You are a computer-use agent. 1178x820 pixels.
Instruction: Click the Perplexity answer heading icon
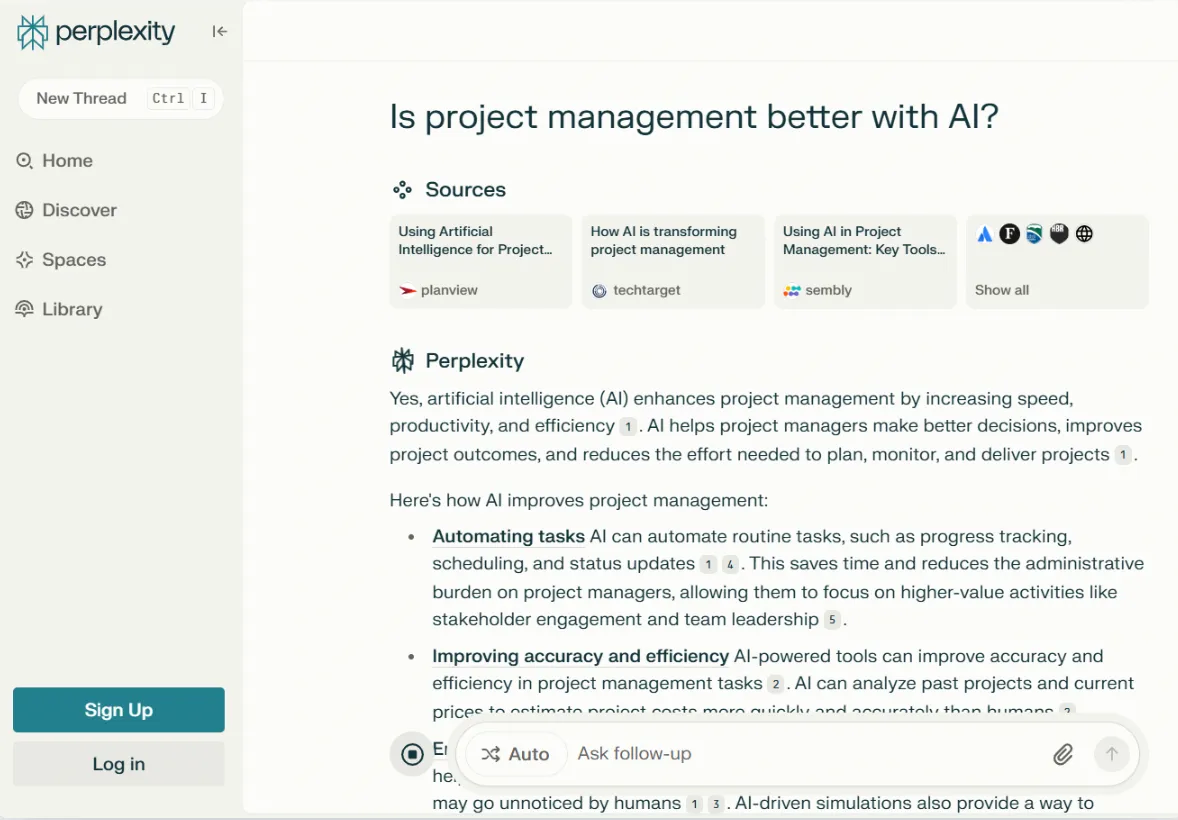(x=403, y=361)
